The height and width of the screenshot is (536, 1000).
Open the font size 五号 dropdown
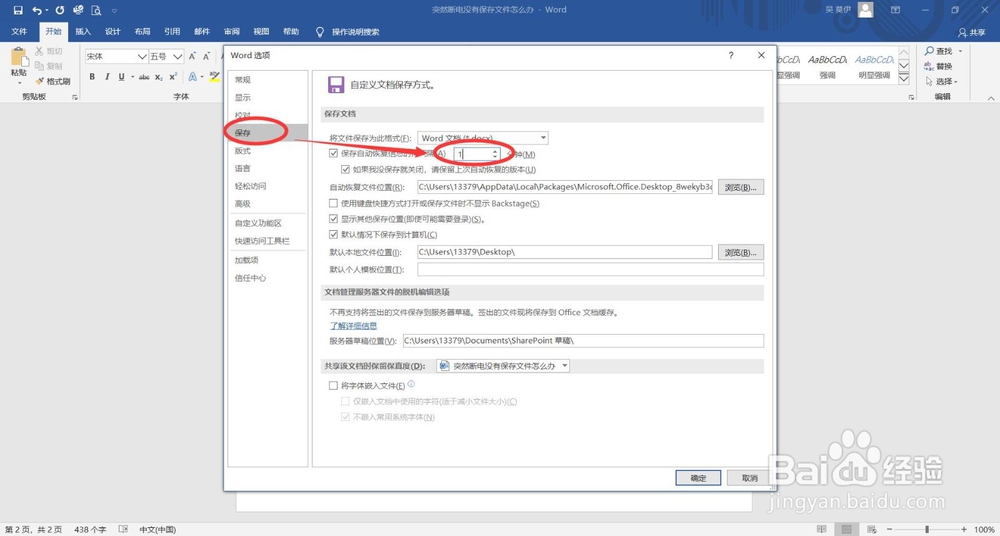(178, 57)
